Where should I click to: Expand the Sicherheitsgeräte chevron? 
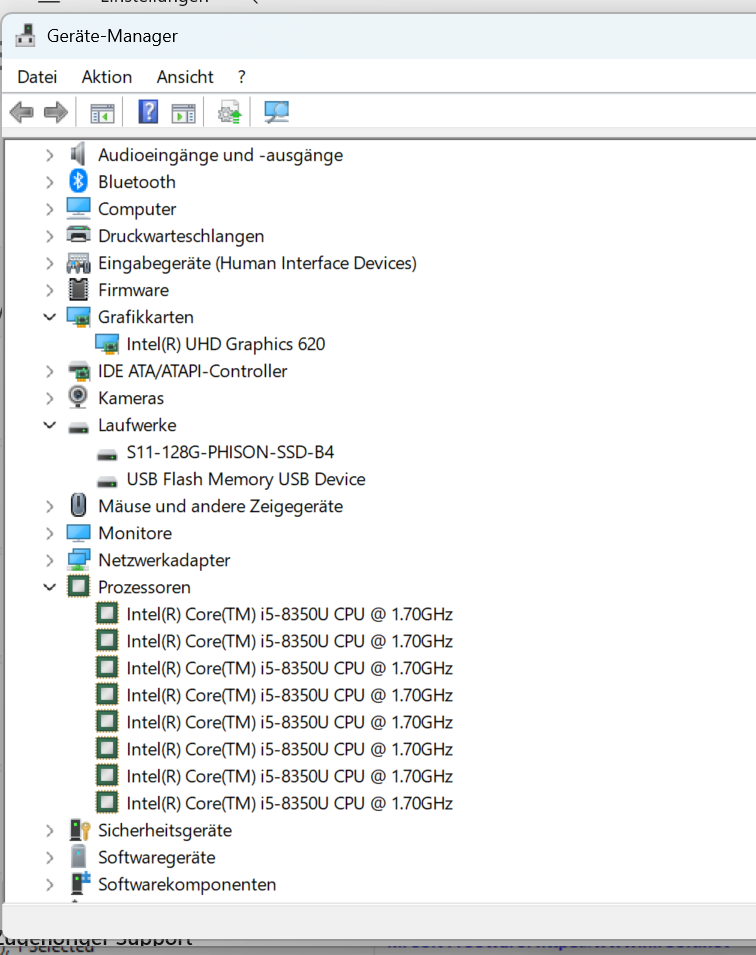click(50, 830)
